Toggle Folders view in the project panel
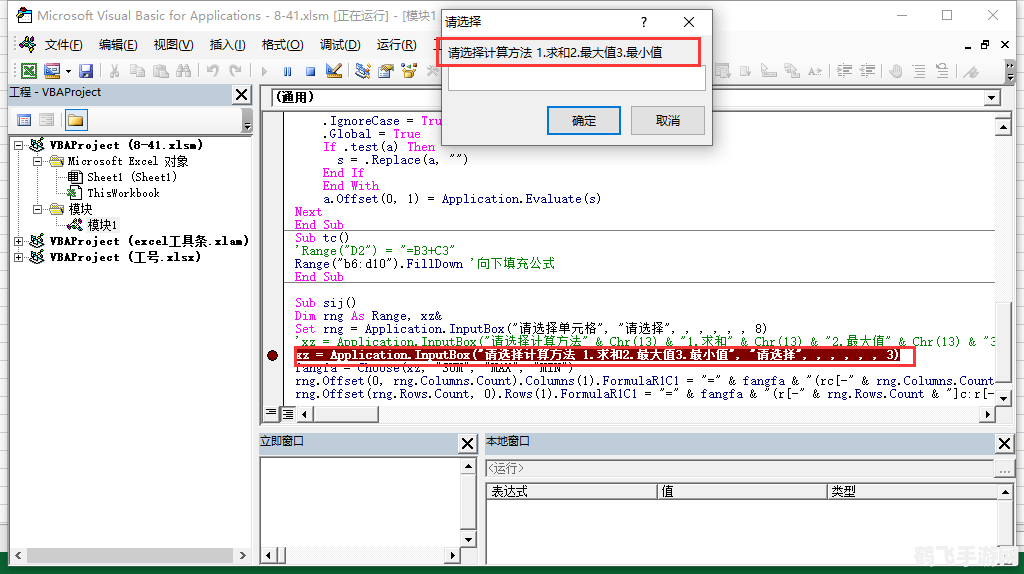This screenshot has height=574, width=1024. coord(76,120)
